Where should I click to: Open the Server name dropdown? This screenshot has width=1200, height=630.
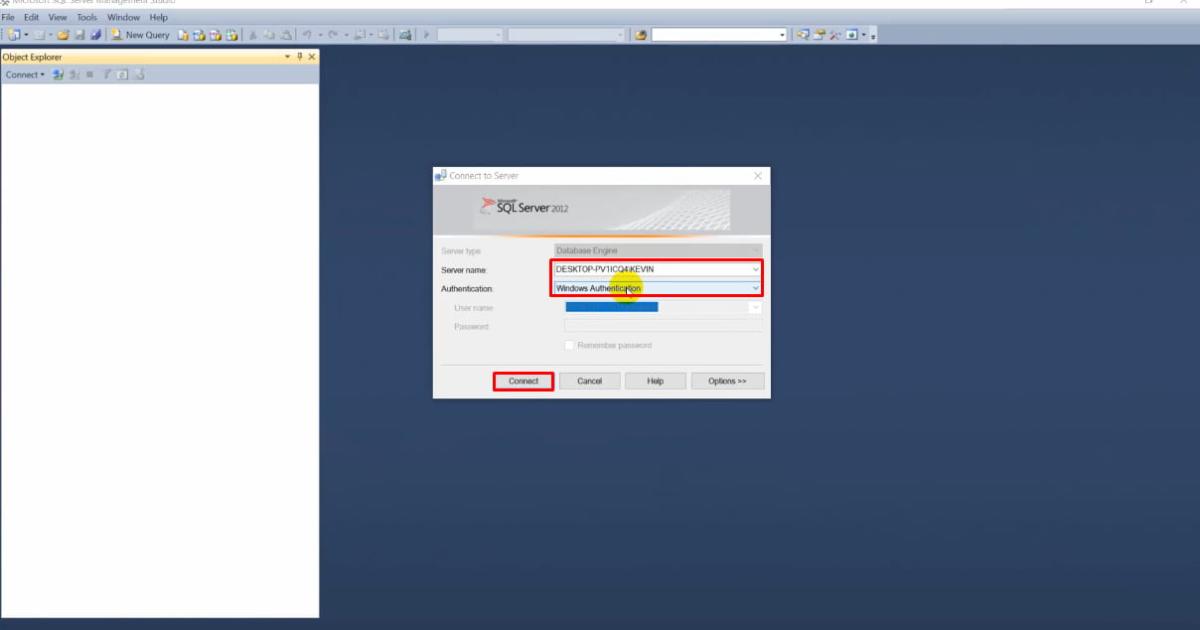(757, 269)
